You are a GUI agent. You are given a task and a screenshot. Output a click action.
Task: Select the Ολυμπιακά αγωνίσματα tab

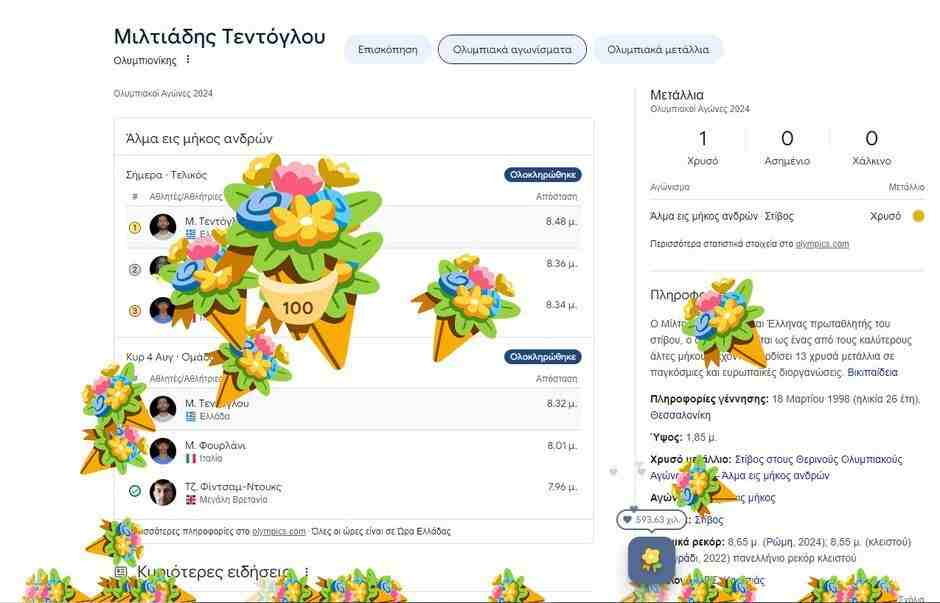(512, 49)
